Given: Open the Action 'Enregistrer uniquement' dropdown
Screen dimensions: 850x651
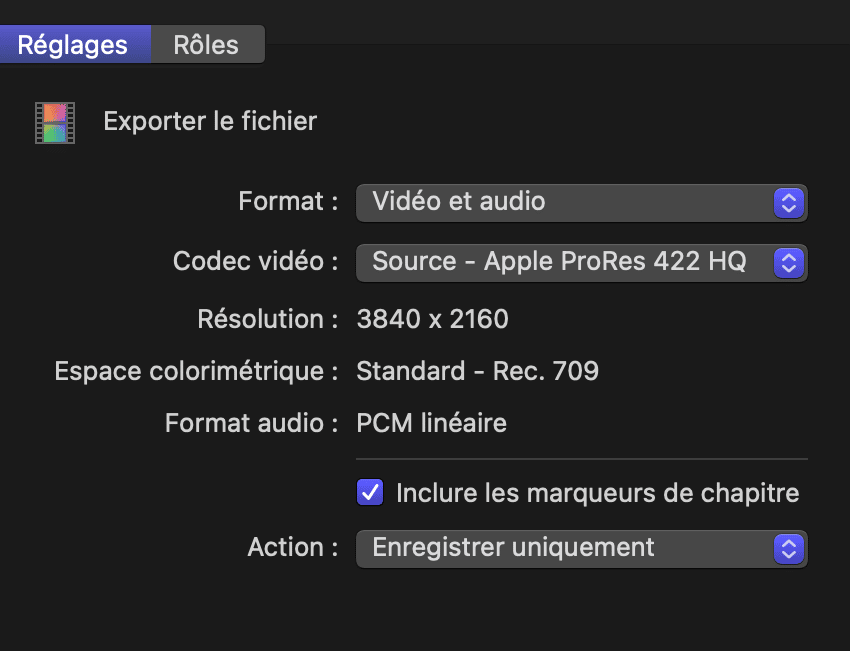Looking at the screenshot, I should [582, 549].
